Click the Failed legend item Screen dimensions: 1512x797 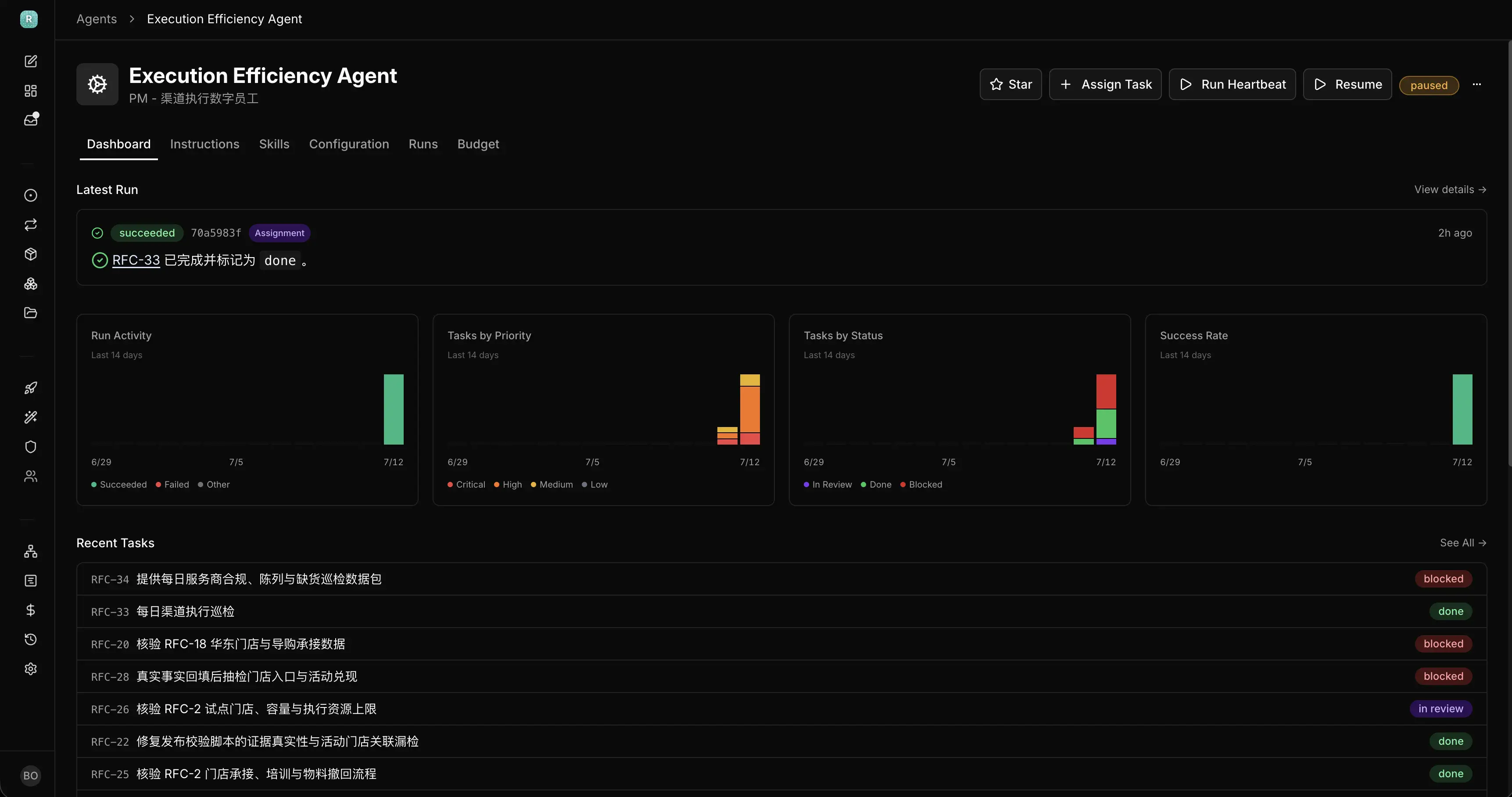coord(172,484)
